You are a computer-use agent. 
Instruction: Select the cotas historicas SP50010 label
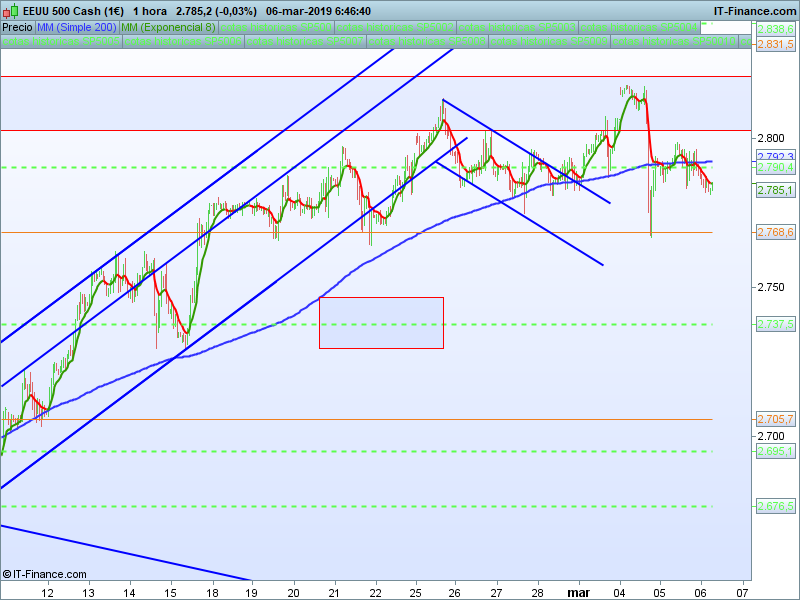[674, 41]
